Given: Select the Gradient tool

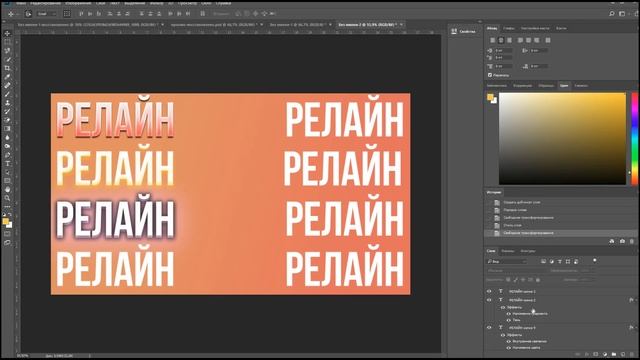Looking at the screenshot, I should click(7, 129).
